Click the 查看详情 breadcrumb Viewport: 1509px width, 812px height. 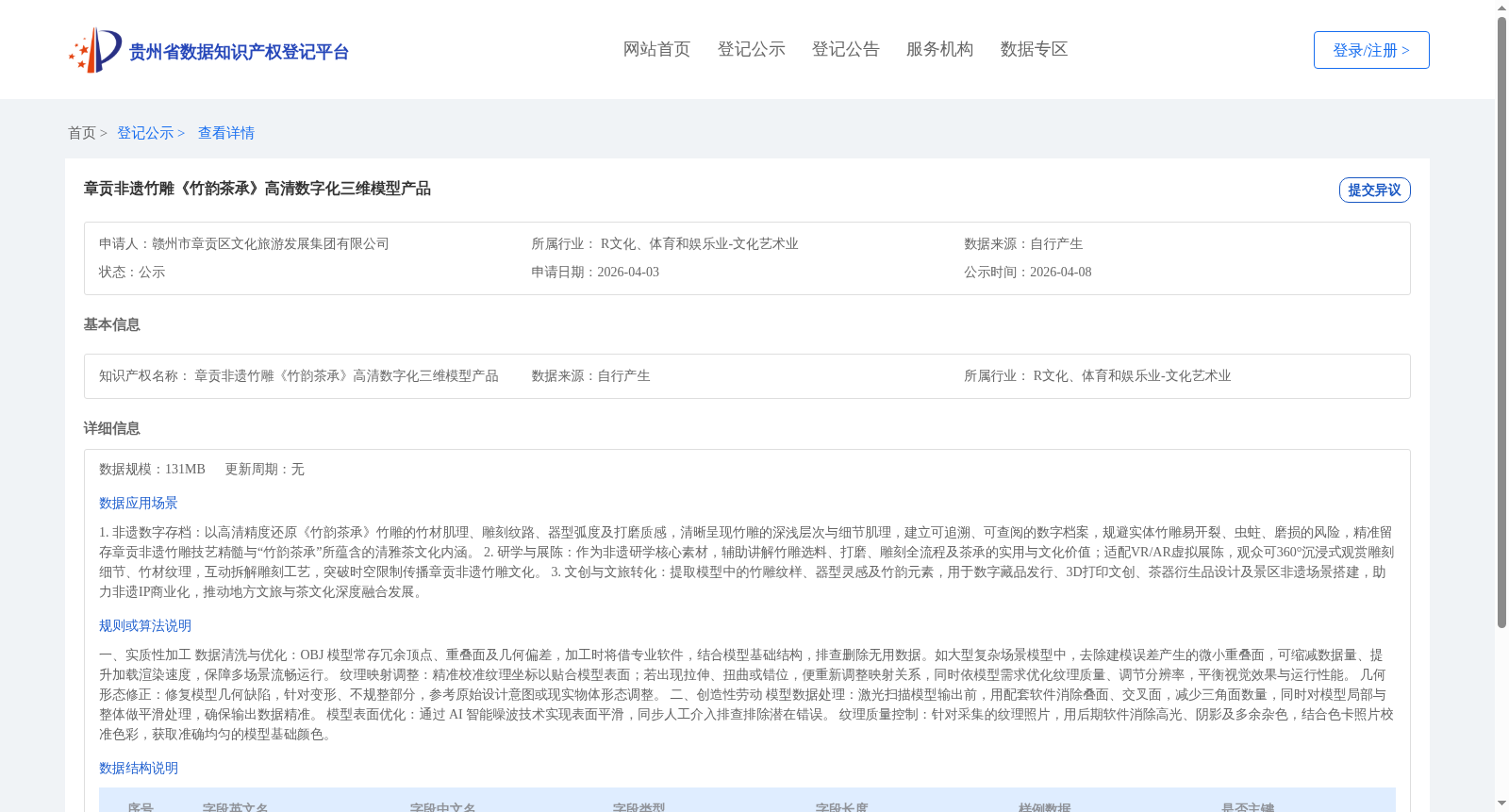[x=226, y=133]
